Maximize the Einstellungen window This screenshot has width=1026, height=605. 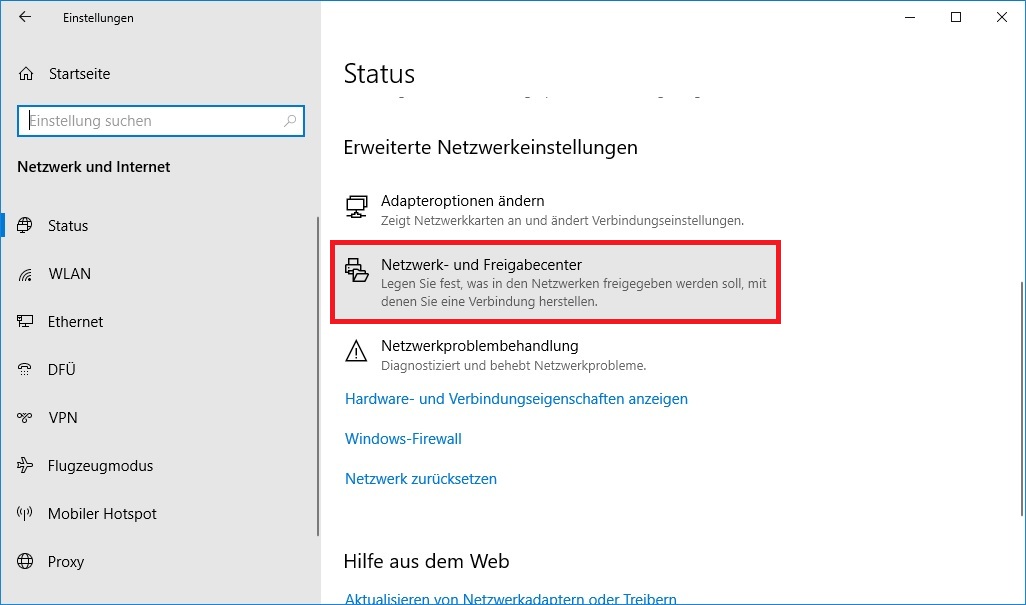956,18
